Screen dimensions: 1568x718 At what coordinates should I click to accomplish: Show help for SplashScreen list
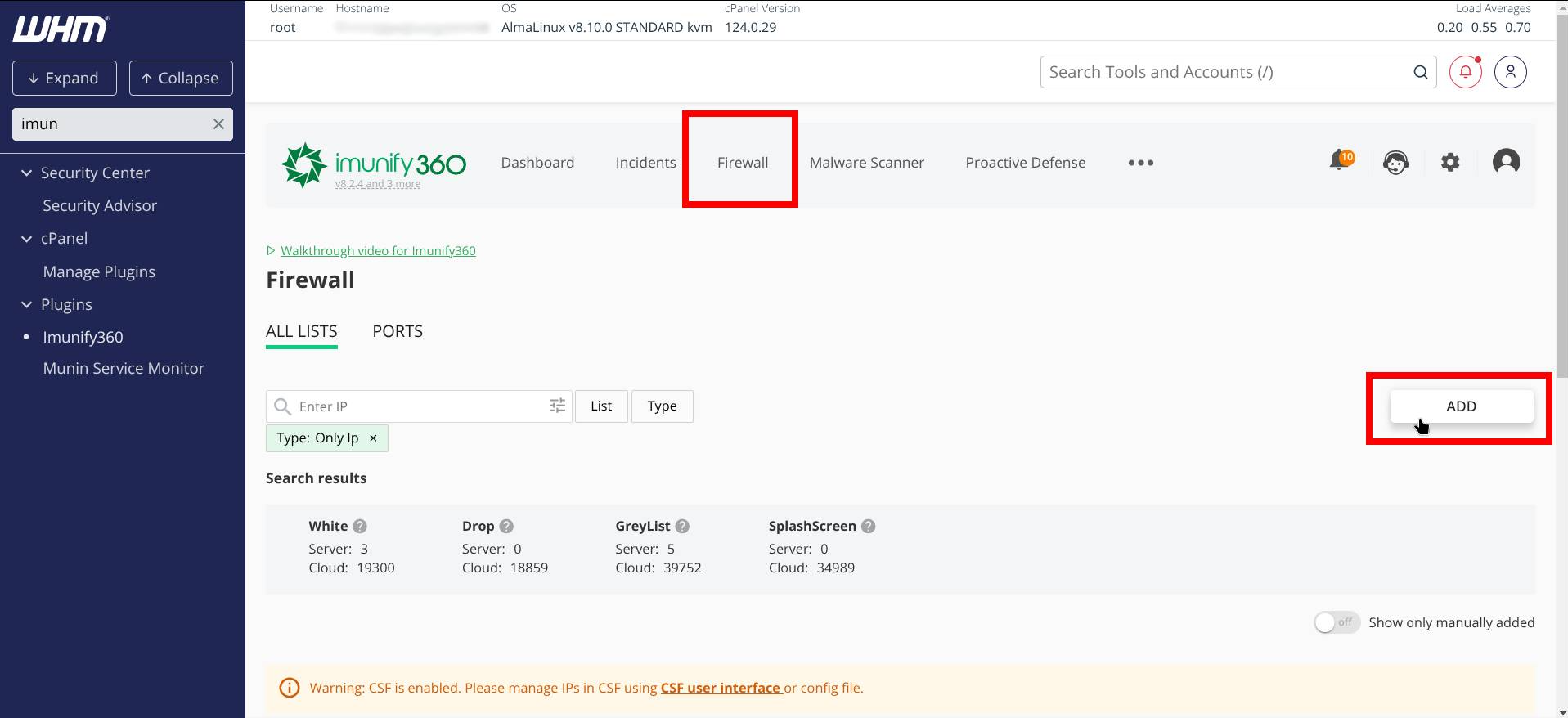click(869, 527)
